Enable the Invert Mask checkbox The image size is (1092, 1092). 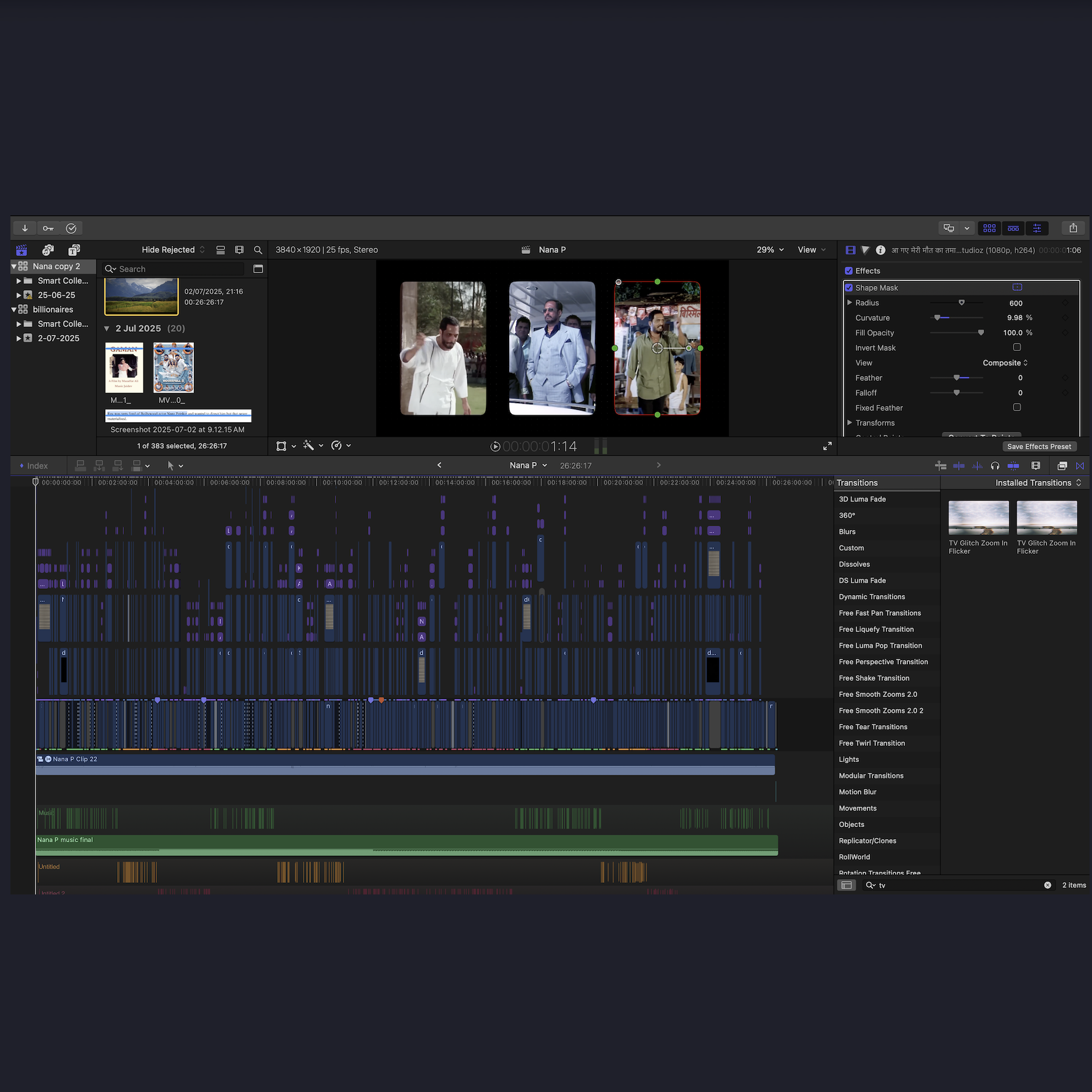tap(1017, 347)
